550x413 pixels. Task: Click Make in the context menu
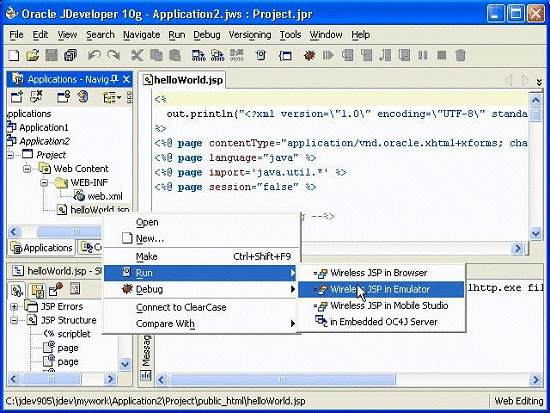(200, 257)
